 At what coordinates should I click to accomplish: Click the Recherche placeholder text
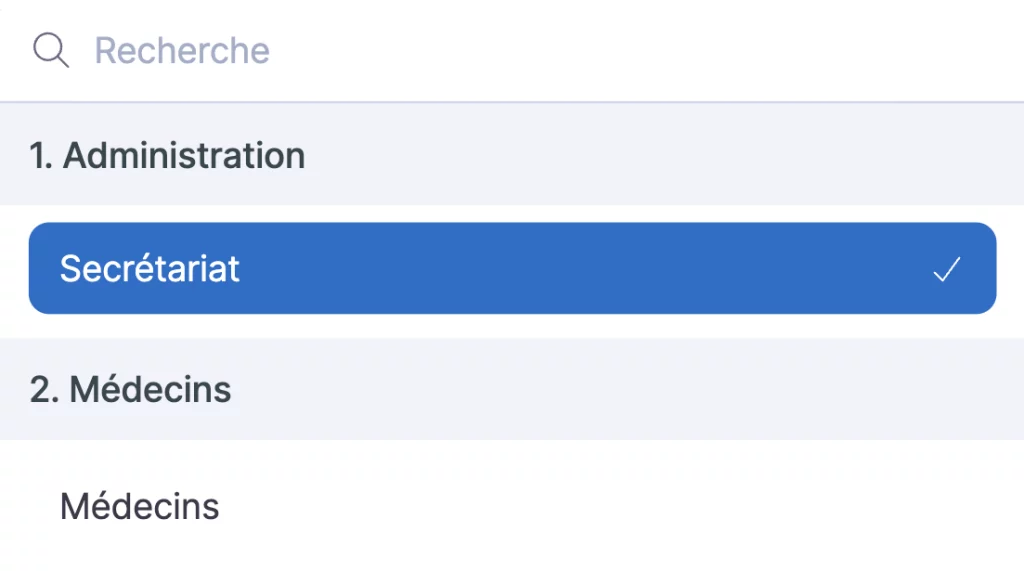[182, 50]
